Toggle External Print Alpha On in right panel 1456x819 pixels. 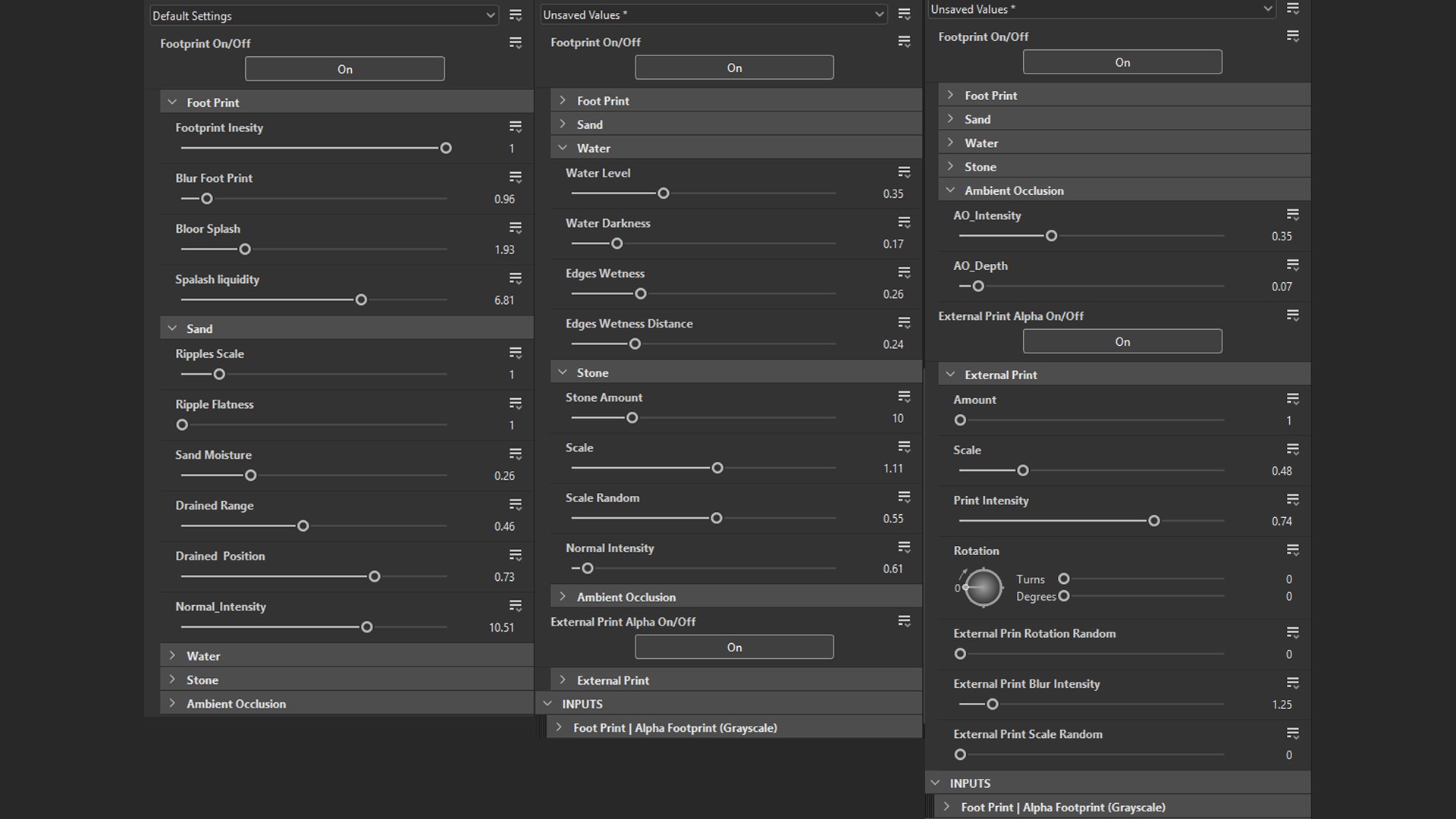tap(1122, 341)
